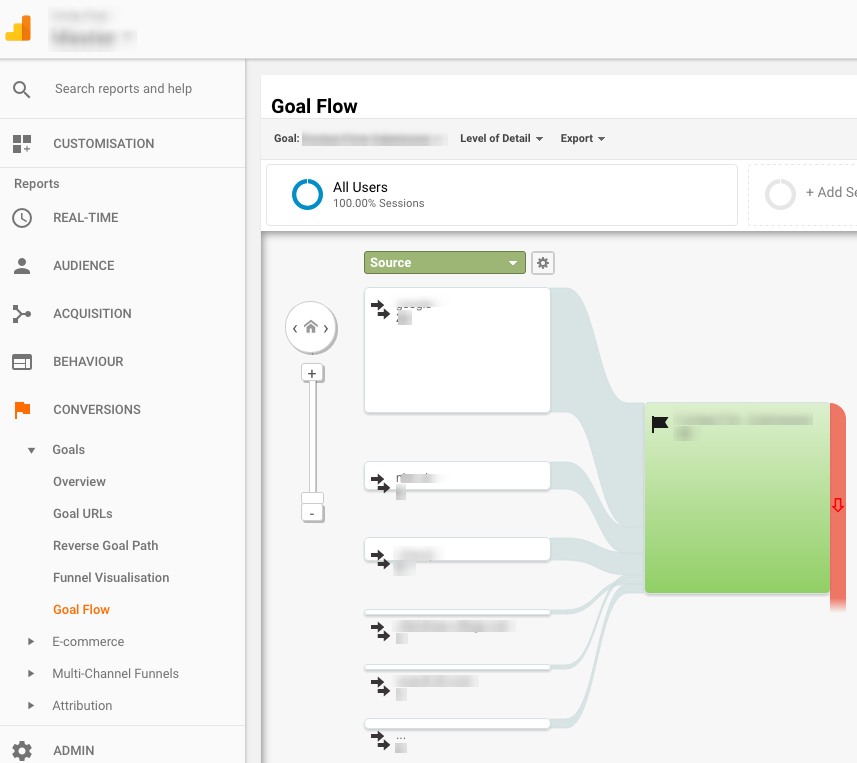Open the Acquisition arrows icon
Image resolution: width=857 pixels, height=763 pixels.
[22, 313]
